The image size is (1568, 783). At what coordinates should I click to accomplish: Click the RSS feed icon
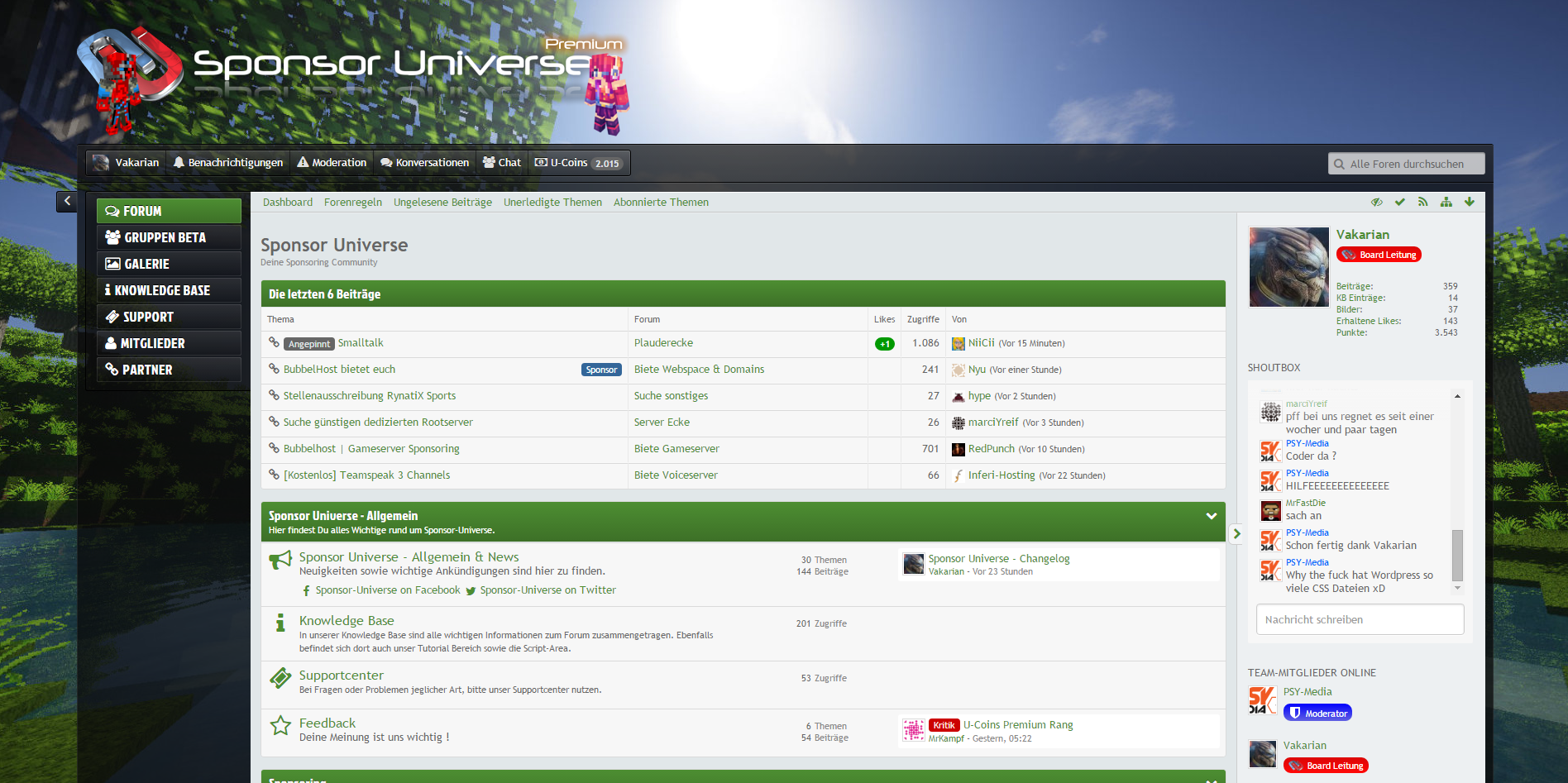(x=1422, y=202)
